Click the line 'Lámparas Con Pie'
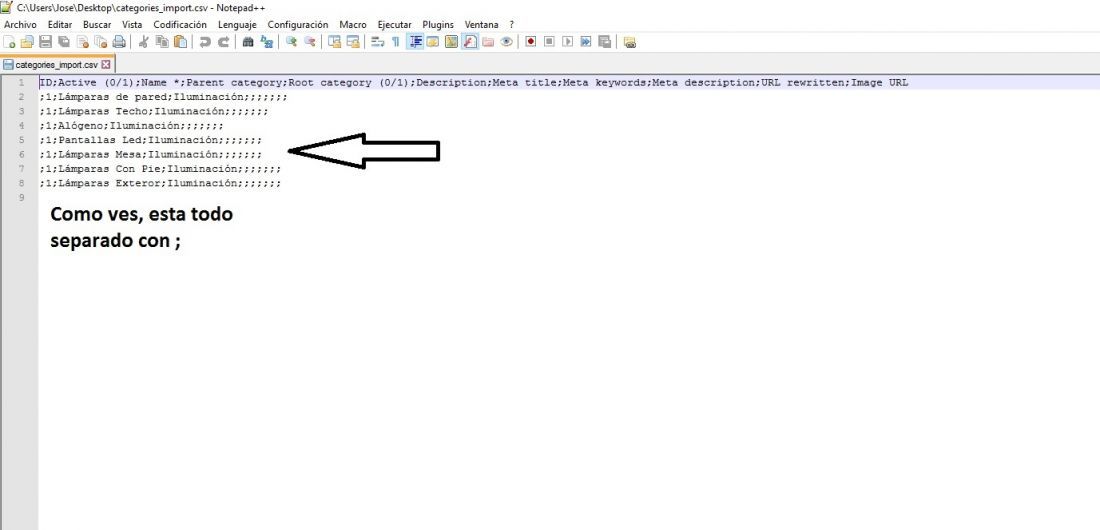The image size is (1100, 530). pyautogui.click(x=160, y=168)
